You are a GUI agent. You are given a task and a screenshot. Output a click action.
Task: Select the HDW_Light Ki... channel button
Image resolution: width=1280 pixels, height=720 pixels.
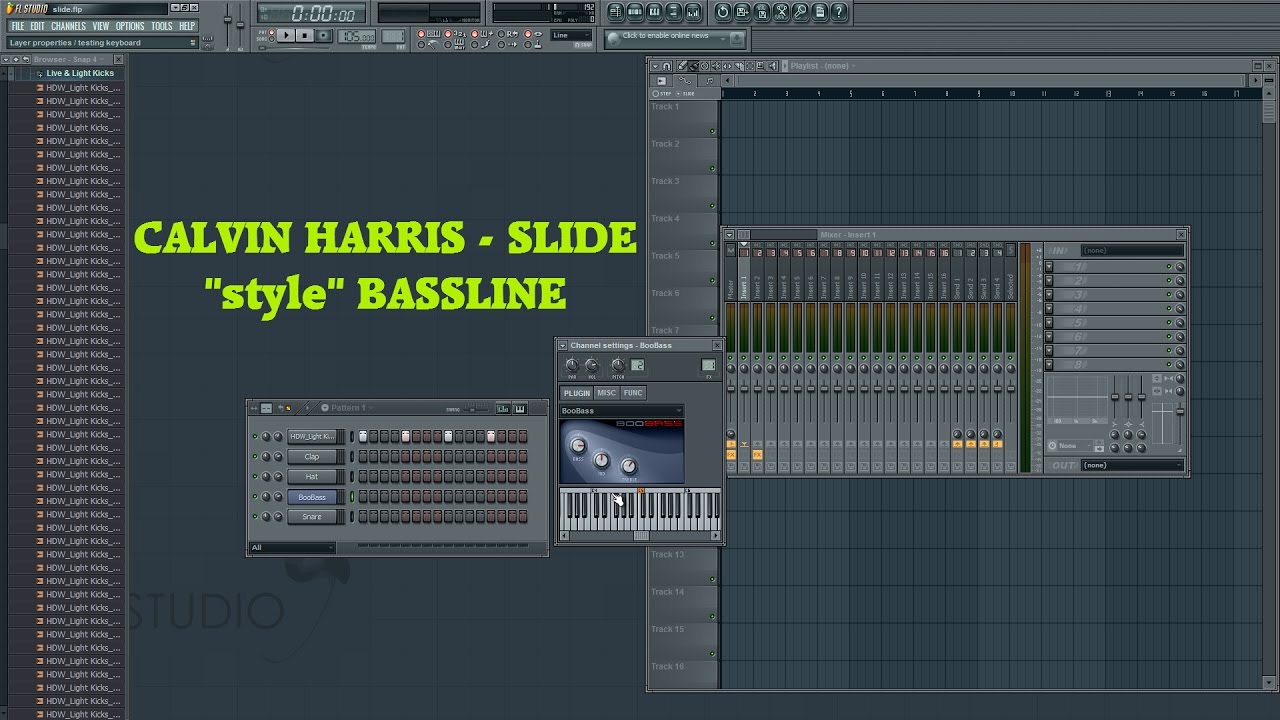pyautogui.click(x=312, y=436)
